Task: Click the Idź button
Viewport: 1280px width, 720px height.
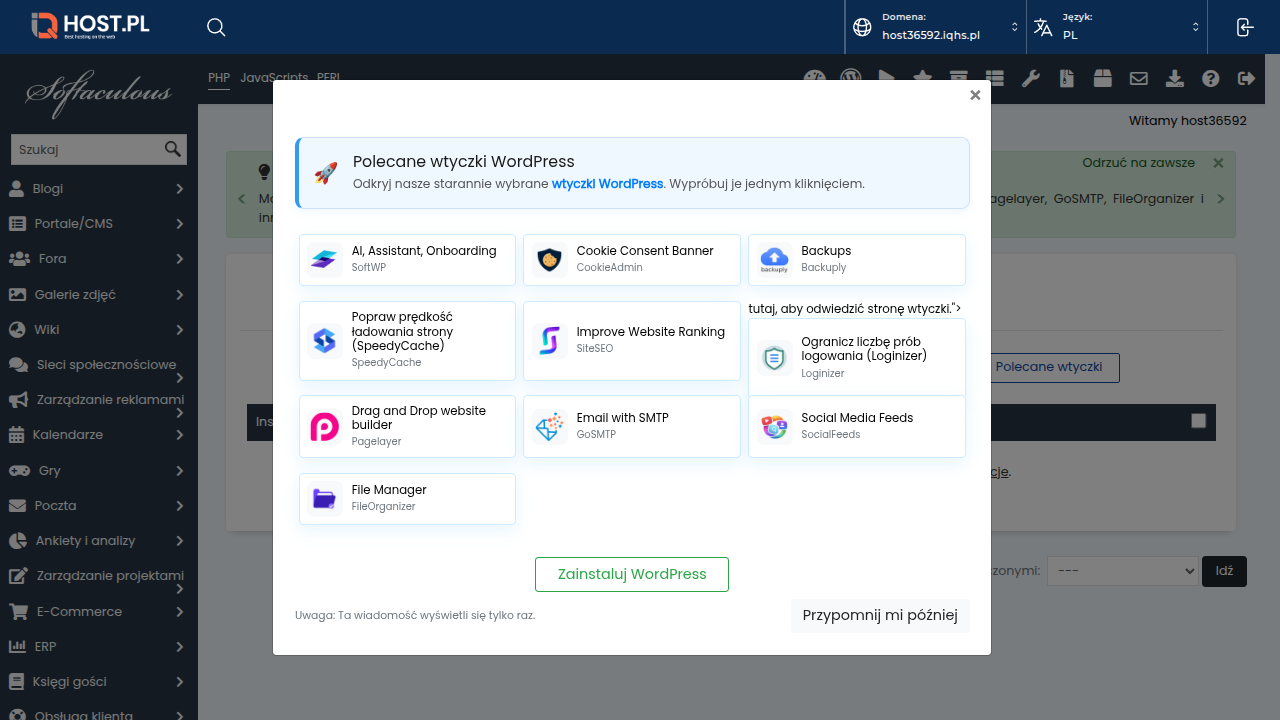Action: 1224,571
